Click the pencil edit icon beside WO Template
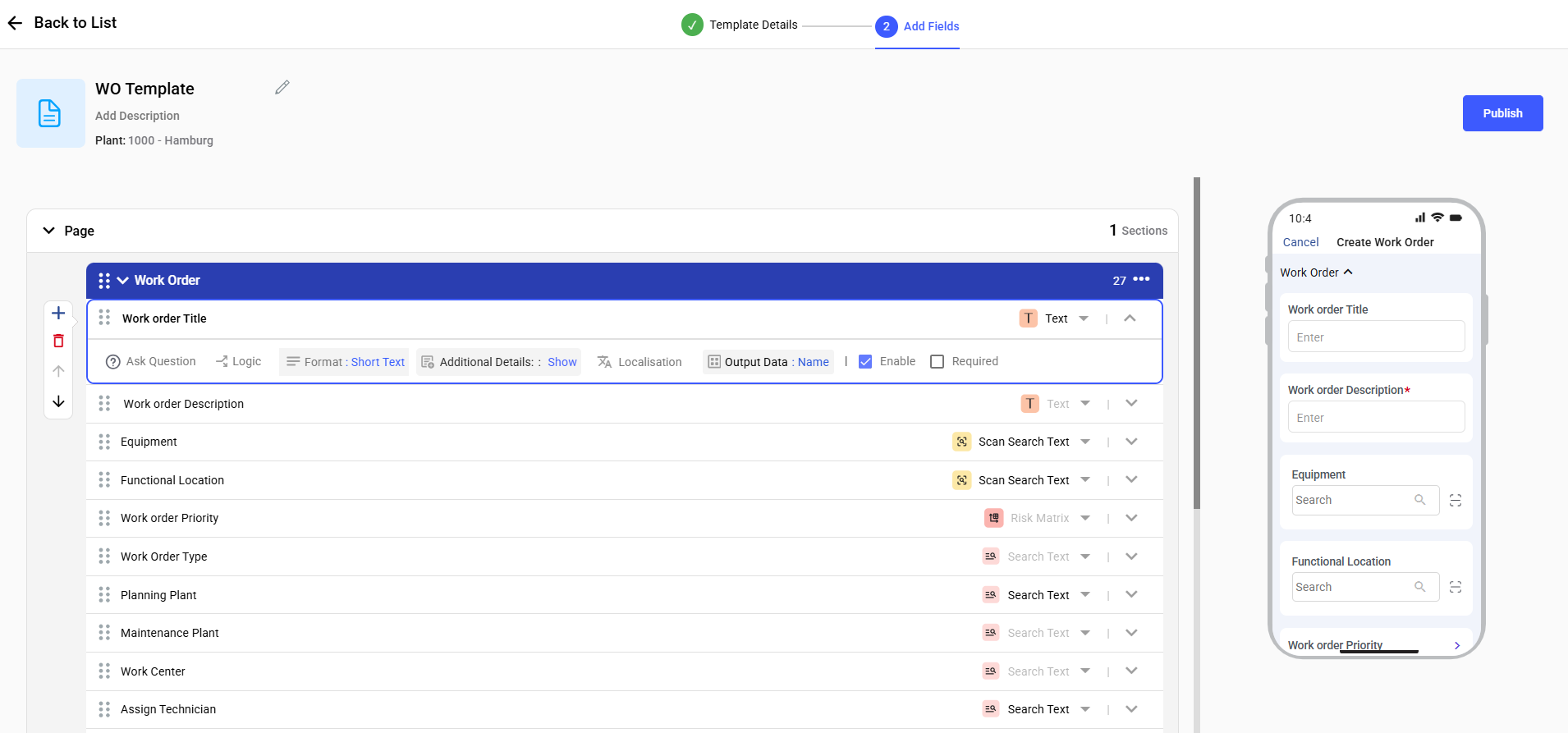1568x733 pixels. tap(282, 87)
